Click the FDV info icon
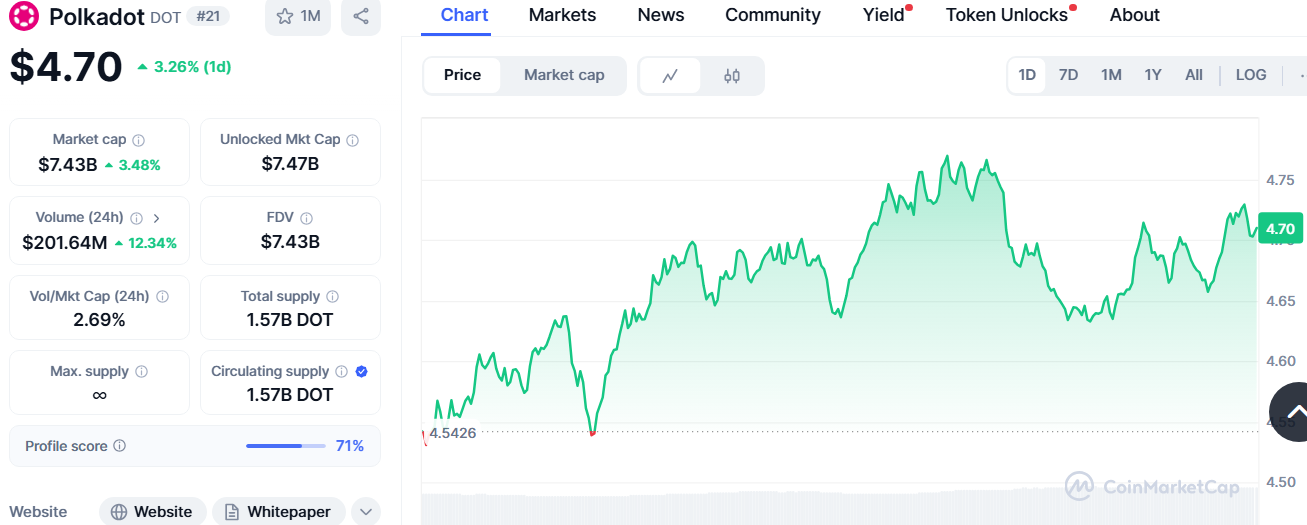 (307, 218)
